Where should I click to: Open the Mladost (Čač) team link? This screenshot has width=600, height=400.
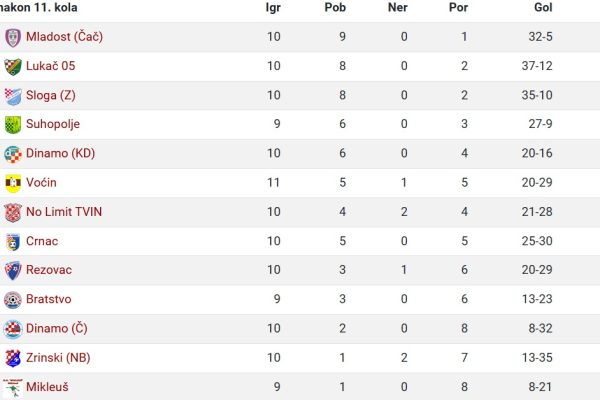tap(64, 37)
